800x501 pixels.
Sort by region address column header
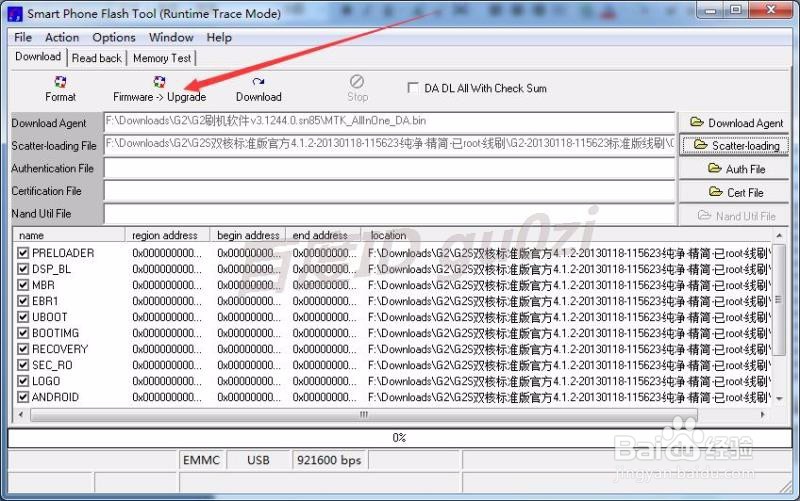pos(167,235)
